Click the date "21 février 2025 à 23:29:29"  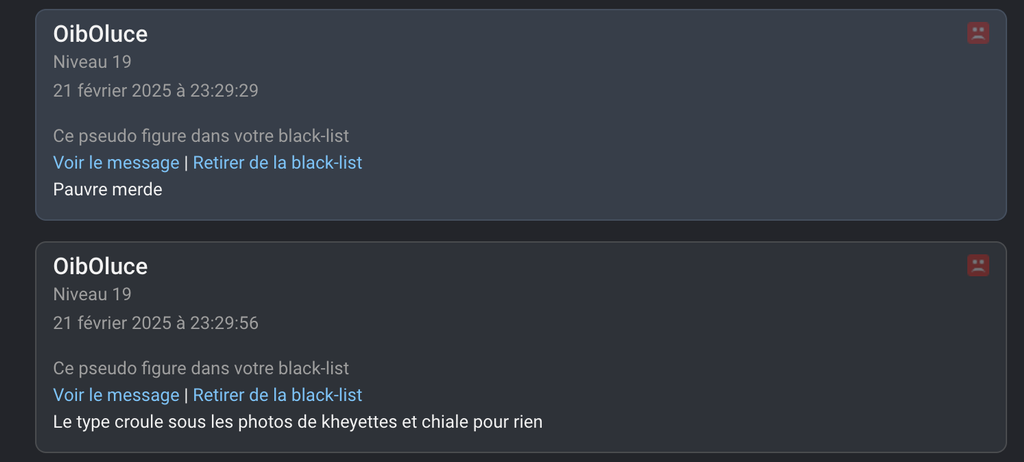click(x=156, y=91)
